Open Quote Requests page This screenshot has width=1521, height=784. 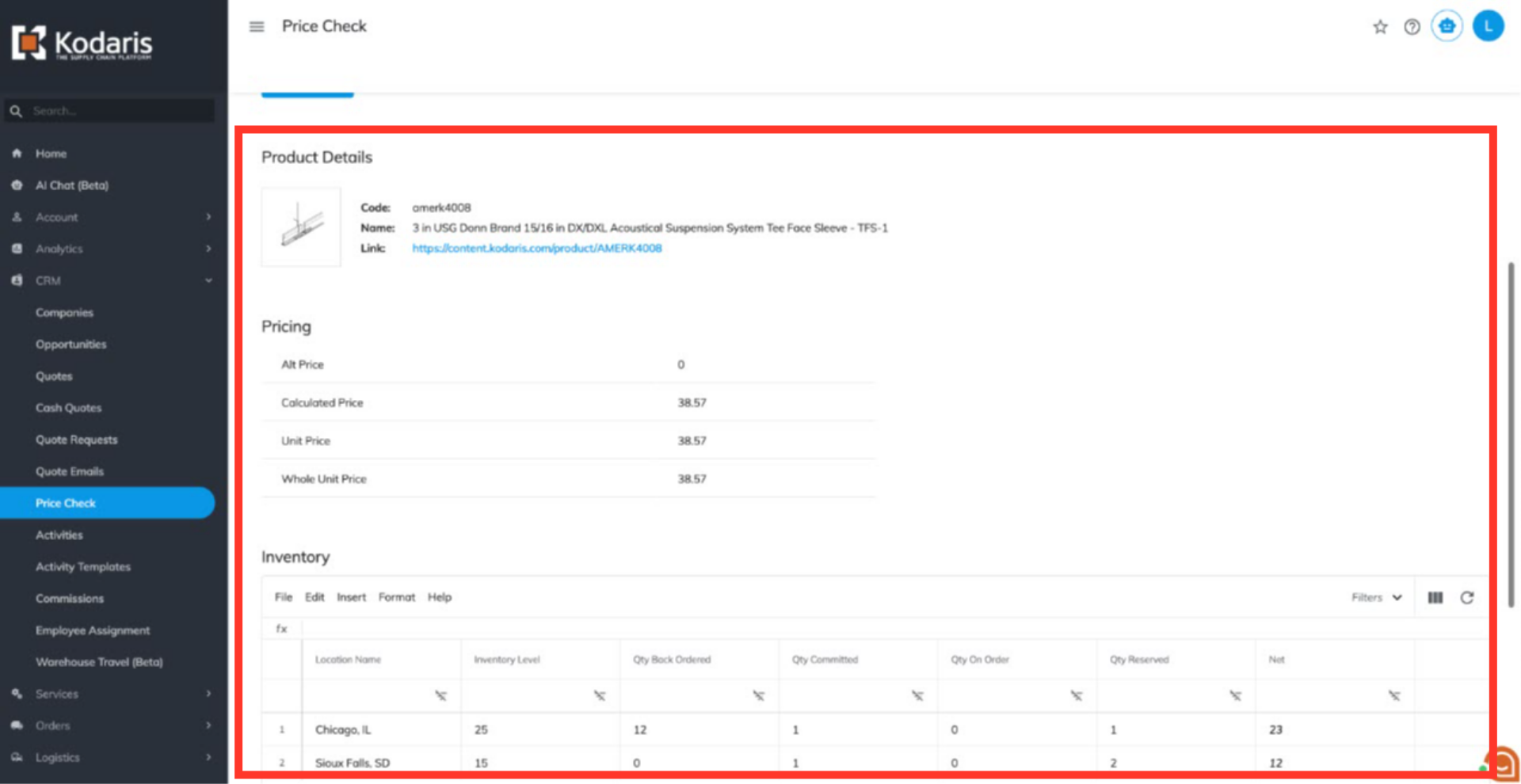pos(76,439)
